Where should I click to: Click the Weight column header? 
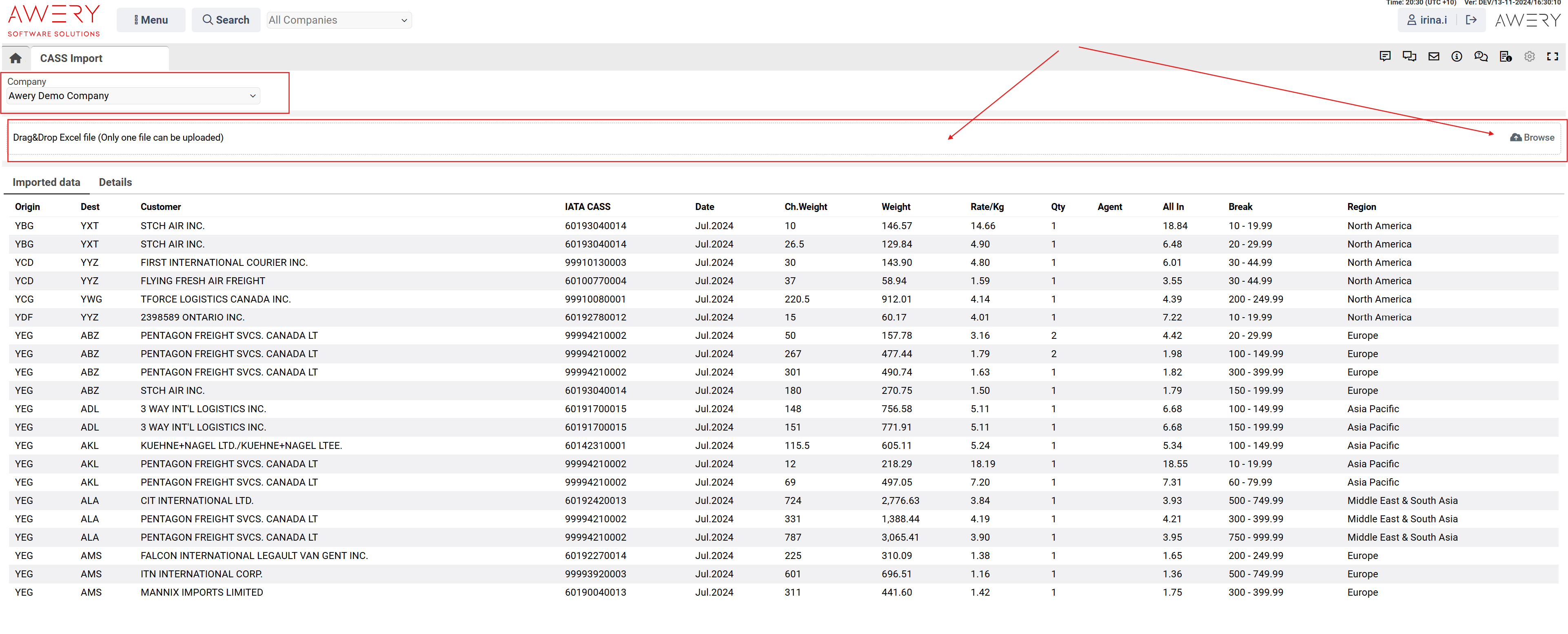[x=896, y=207]
